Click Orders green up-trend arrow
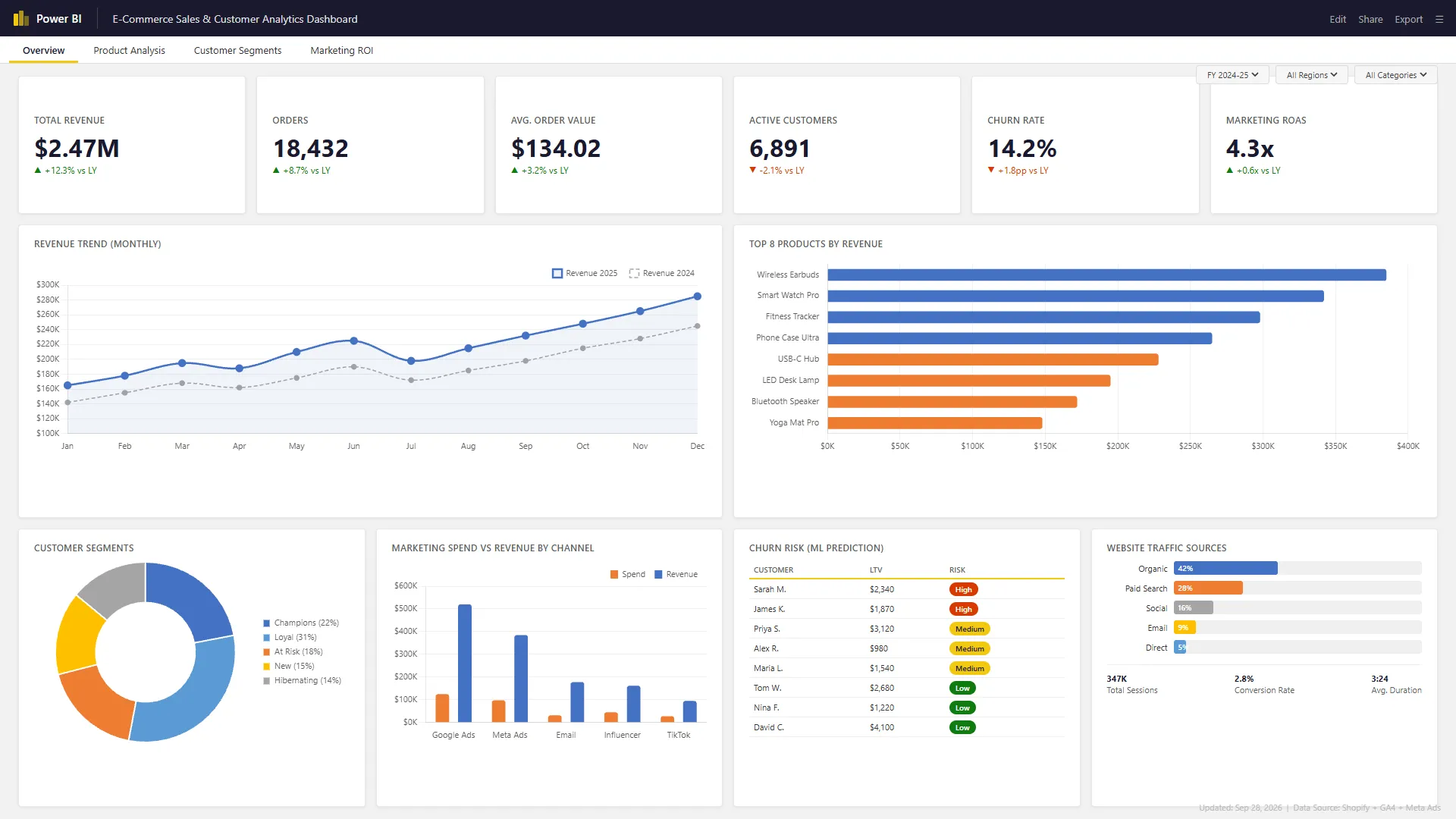This screenshot has height=819, width=1456. point(276,171)
